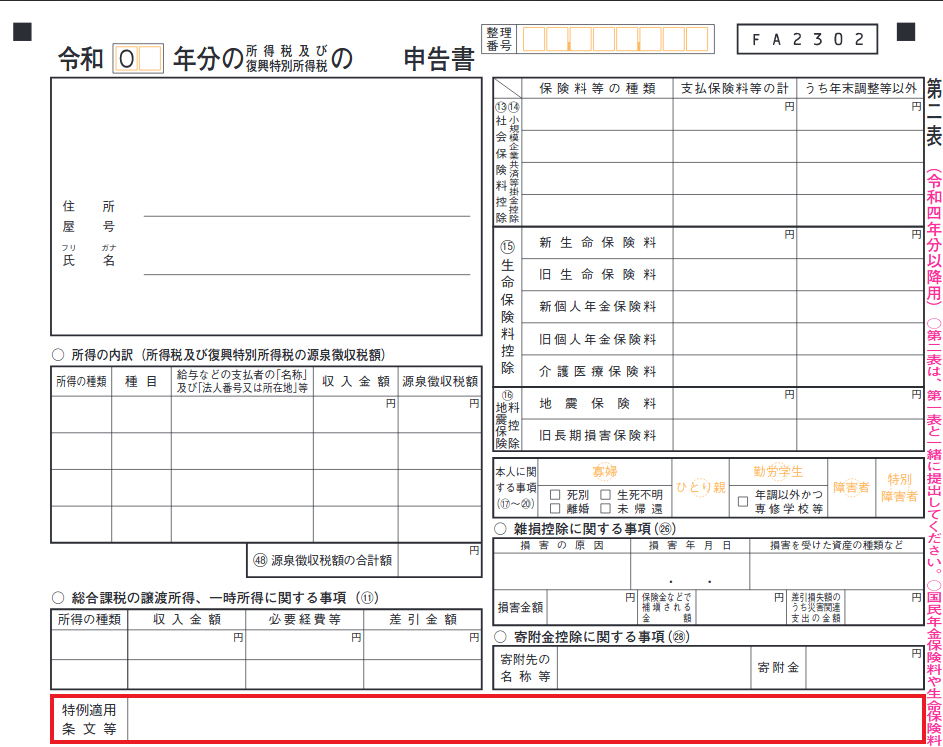The image size is (943, 747).
Task: Check the 死別 checkbox
Action: [x=555, y=495]
